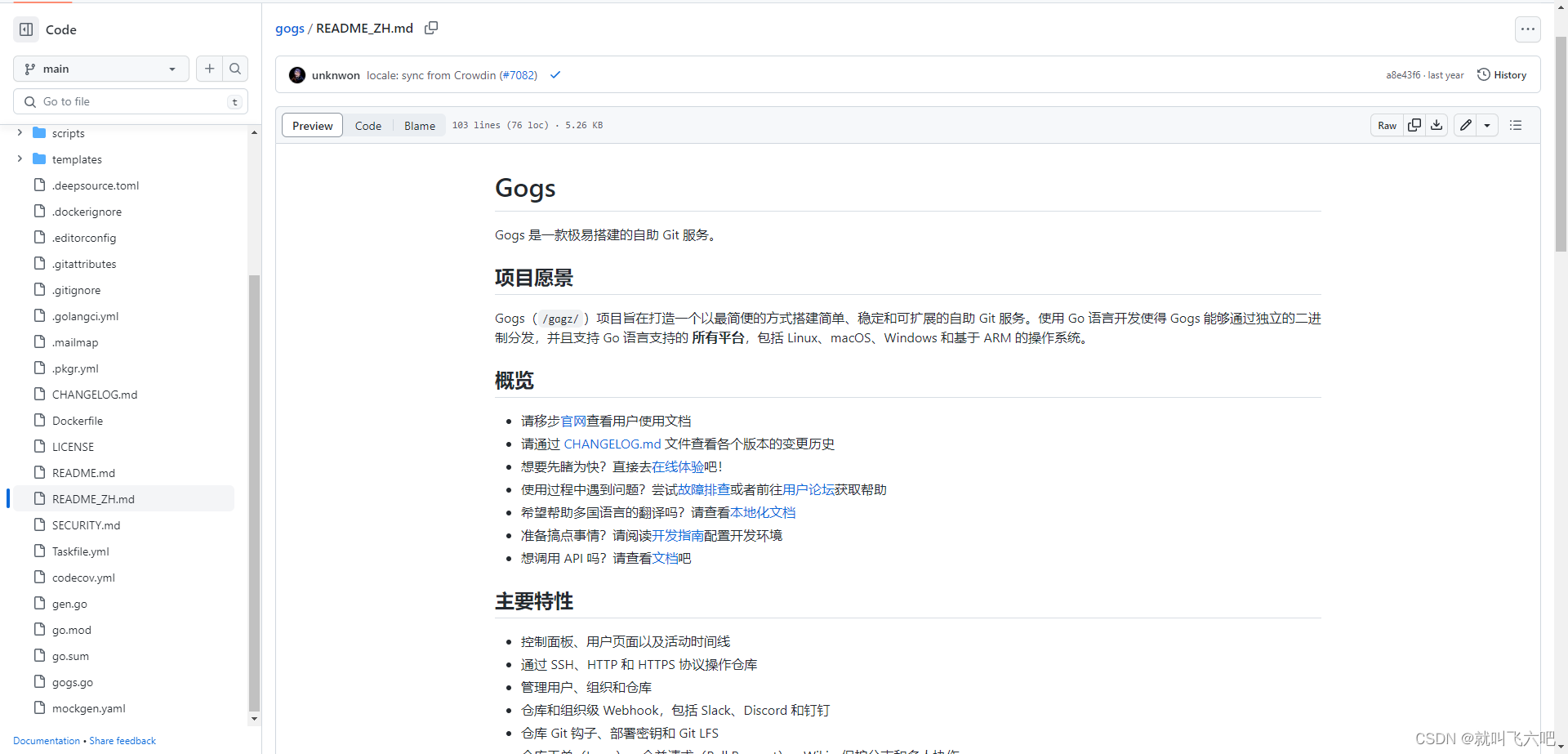Open the 开发指南 development guide link
1568x754 pixels.
678,535
